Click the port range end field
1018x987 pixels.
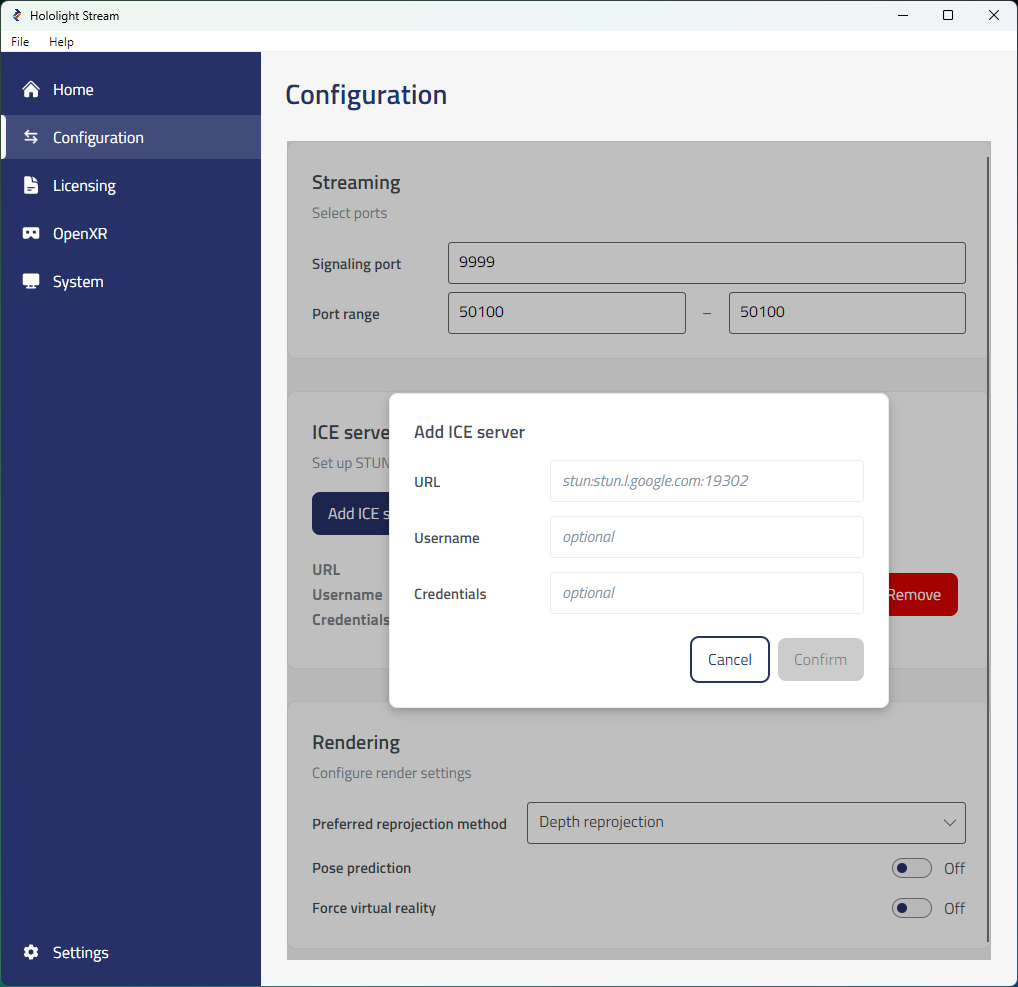pos(847,313)
